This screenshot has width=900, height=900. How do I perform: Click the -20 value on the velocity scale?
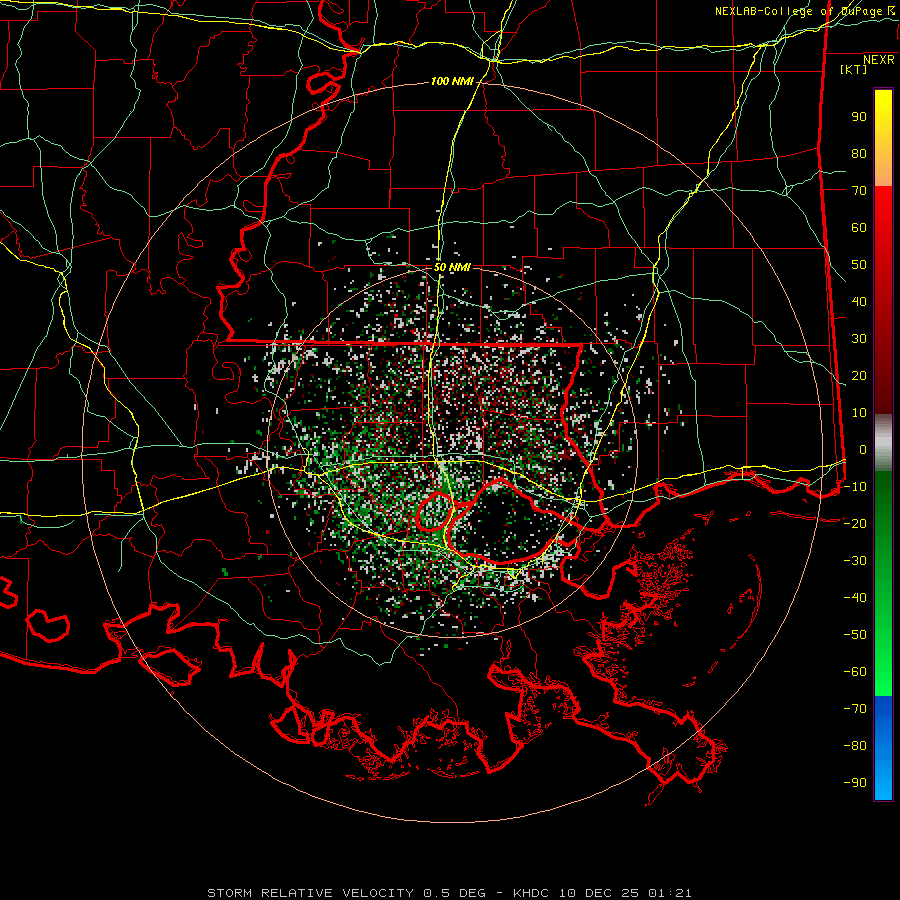pos(855,524)
